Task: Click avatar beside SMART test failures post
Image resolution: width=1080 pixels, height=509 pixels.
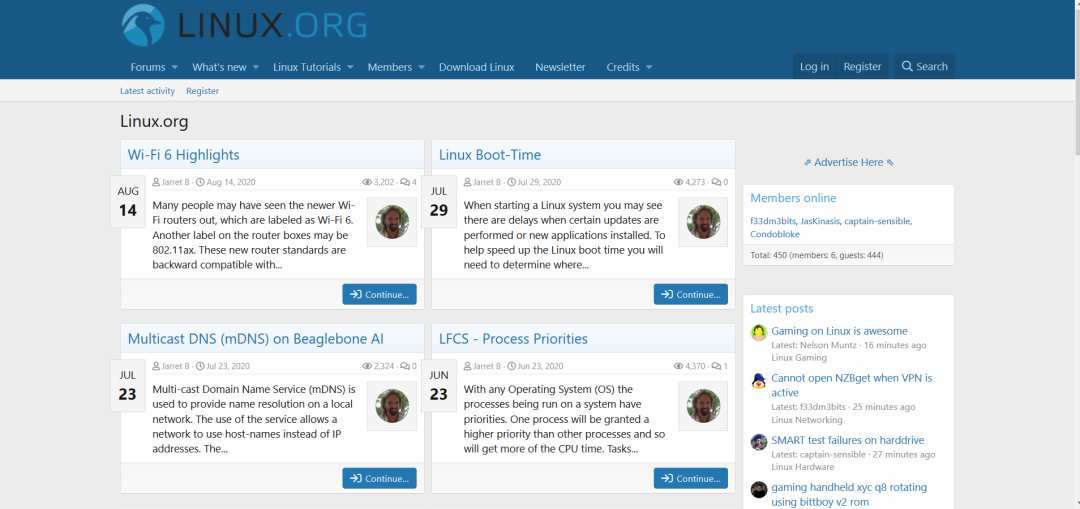Action: coord(758,442)
